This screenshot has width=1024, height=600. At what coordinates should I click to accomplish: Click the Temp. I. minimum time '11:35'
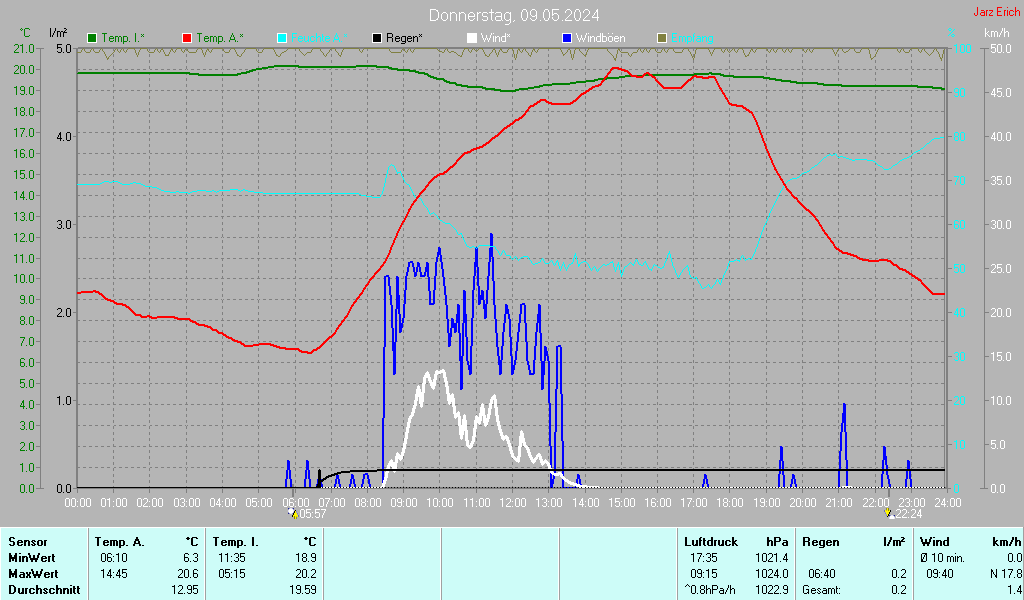231,558
